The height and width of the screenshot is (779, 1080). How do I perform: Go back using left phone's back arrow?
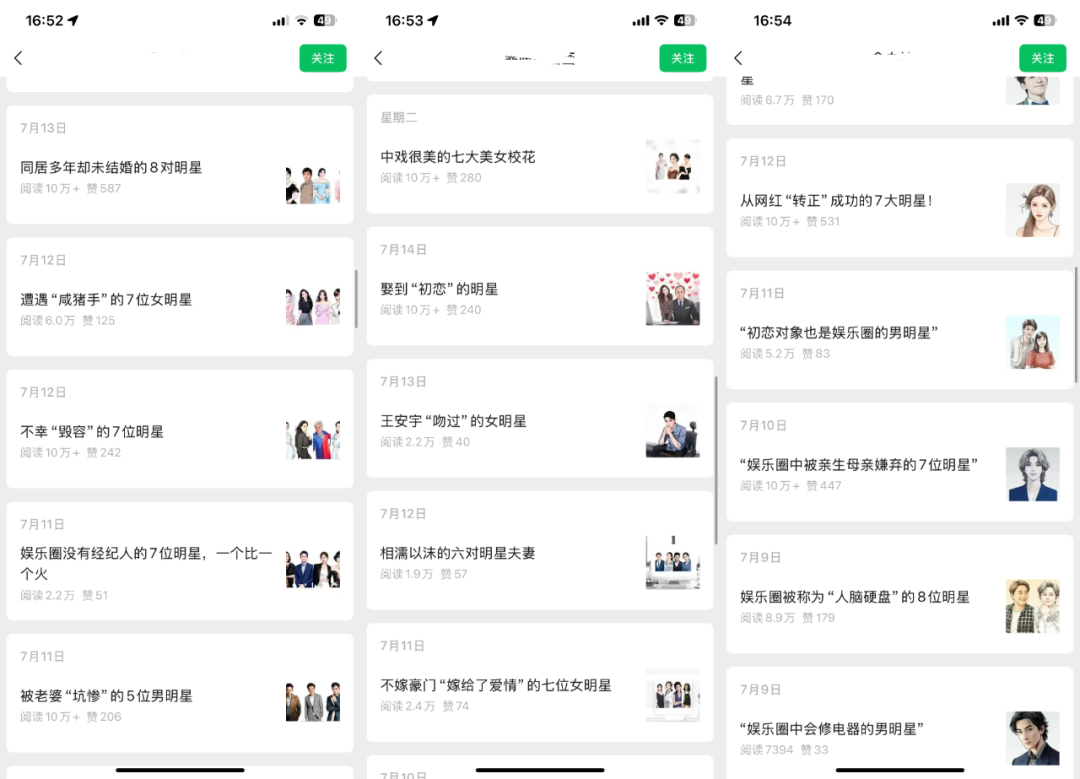click(19, 58)
